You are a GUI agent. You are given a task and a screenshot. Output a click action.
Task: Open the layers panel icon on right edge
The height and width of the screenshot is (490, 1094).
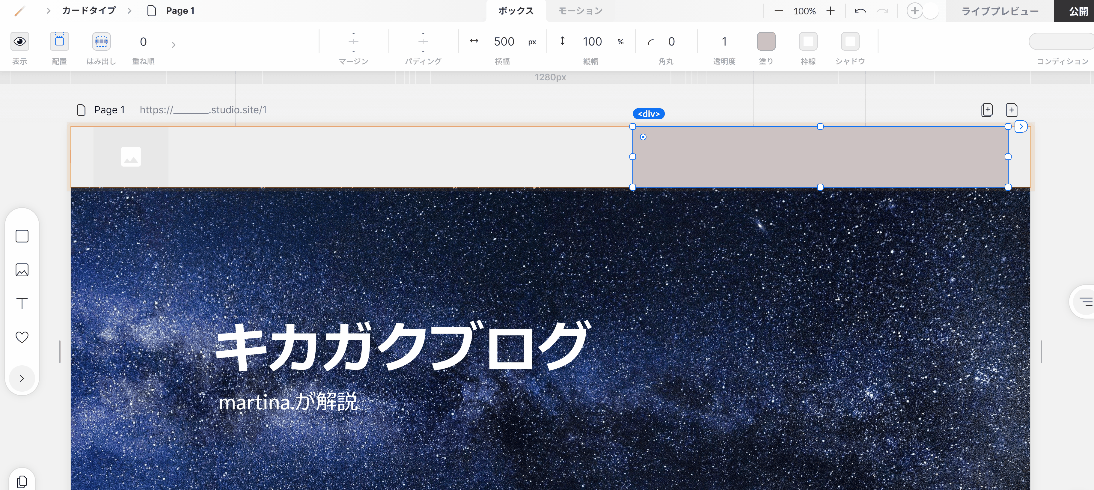[x=1085, y=301]
